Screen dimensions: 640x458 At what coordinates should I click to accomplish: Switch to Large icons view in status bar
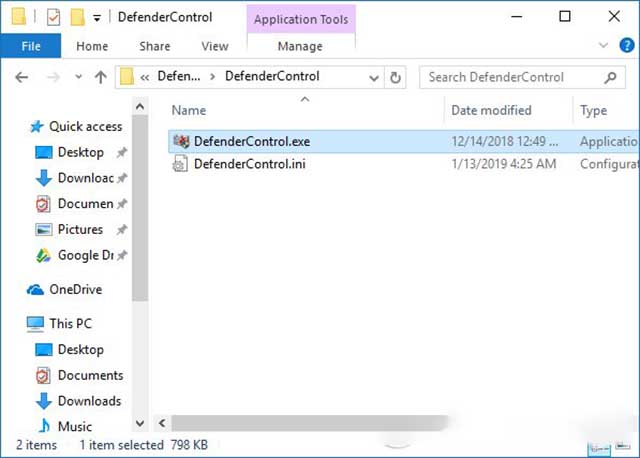623,446
